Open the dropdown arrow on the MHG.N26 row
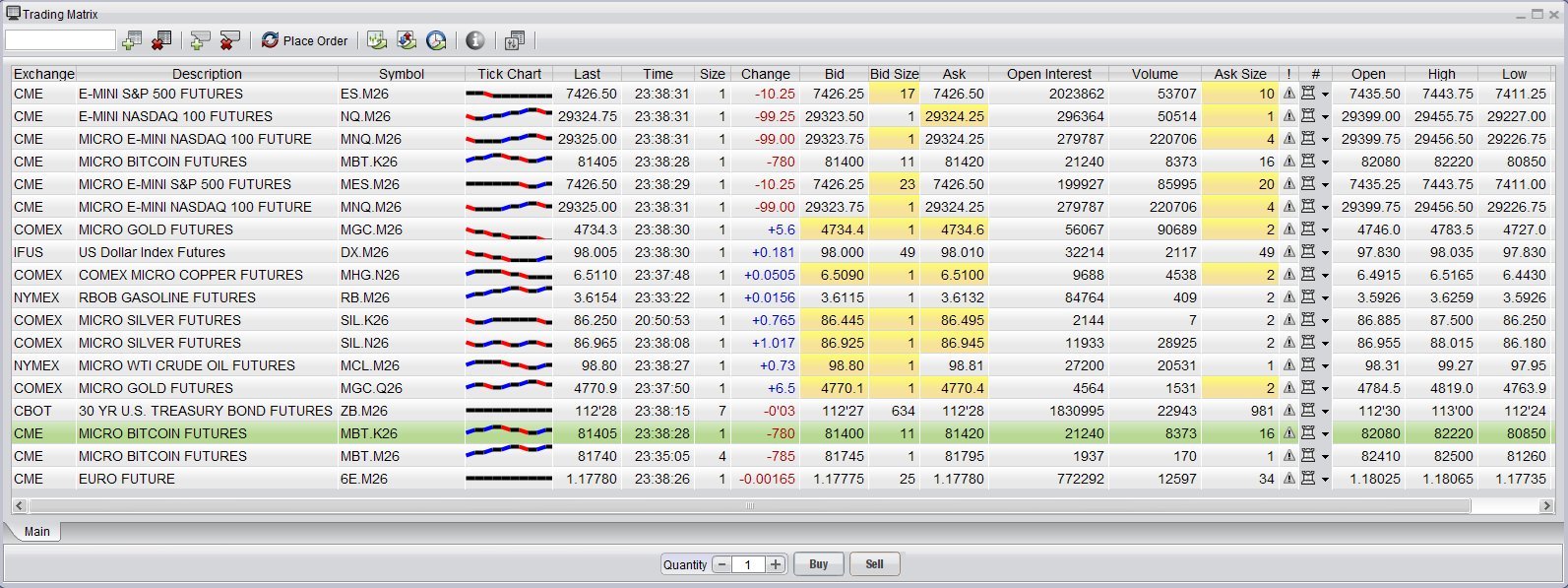The width and height of the screenshot is (1568, 588). [1325, 276]
